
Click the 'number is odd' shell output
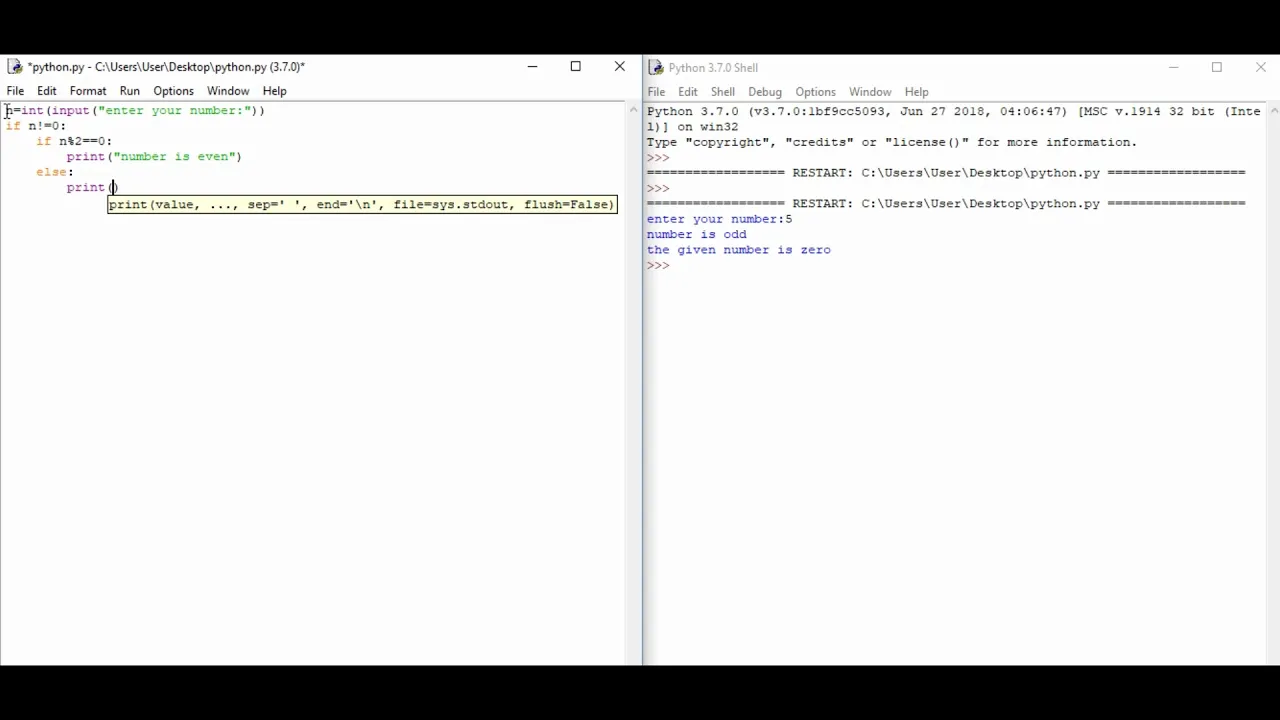tap(697, 234)
